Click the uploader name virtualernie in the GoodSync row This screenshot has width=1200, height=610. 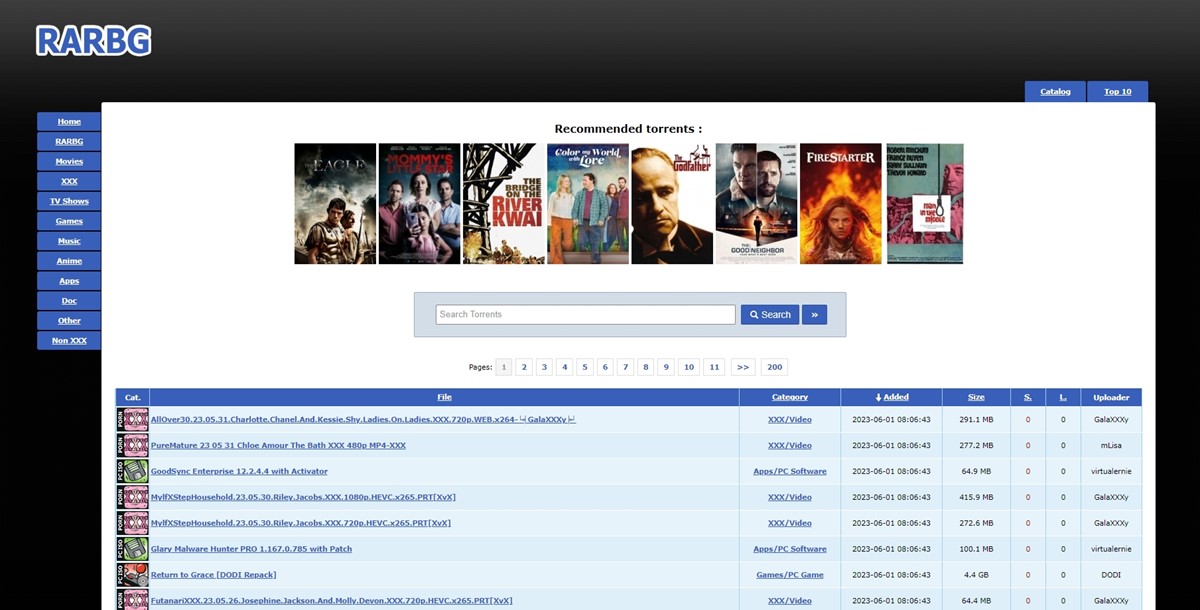click(x=1111, y=471)
